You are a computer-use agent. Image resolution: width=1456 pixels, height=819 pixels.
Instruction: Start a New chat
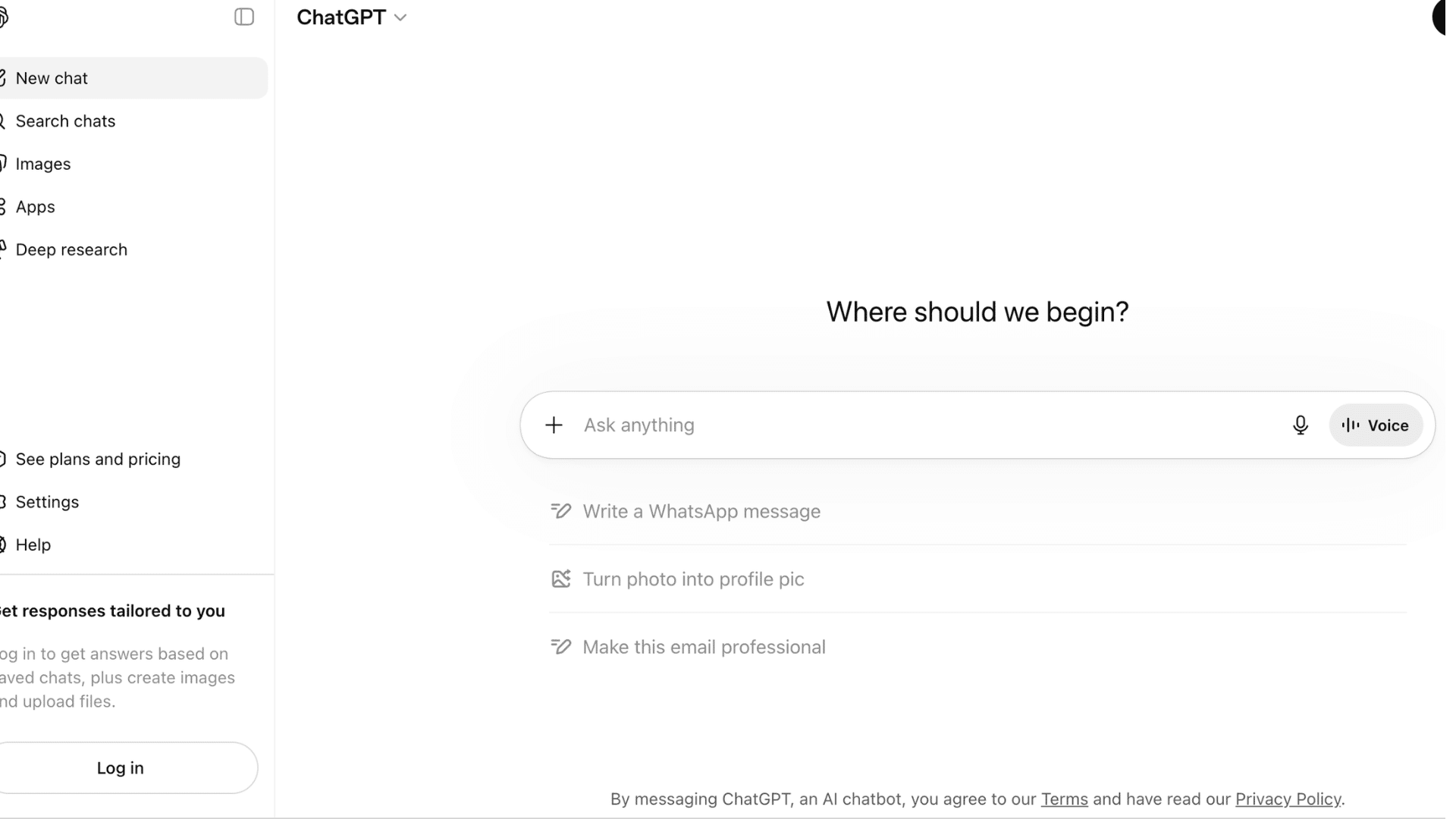[x=133, y=78]
